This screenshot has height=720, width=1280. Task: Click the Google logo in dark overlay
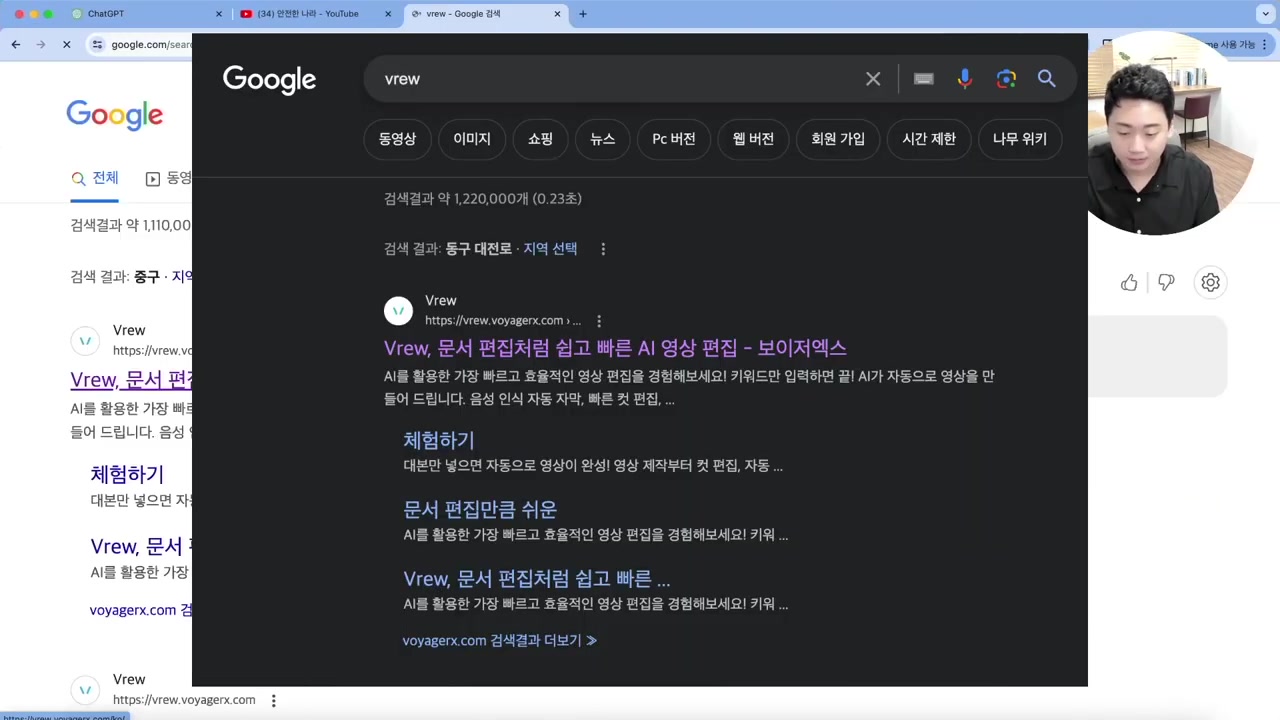point(269,80)
